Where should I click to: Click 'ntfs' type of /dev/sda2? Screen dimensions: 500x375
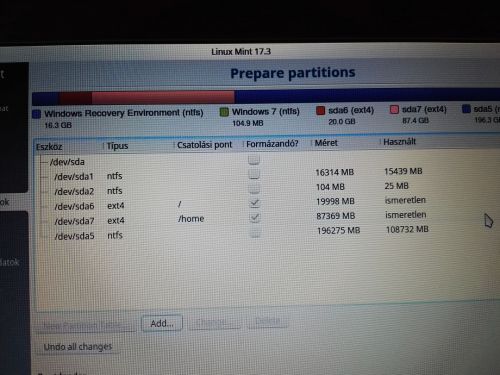(x=115, y=191)
